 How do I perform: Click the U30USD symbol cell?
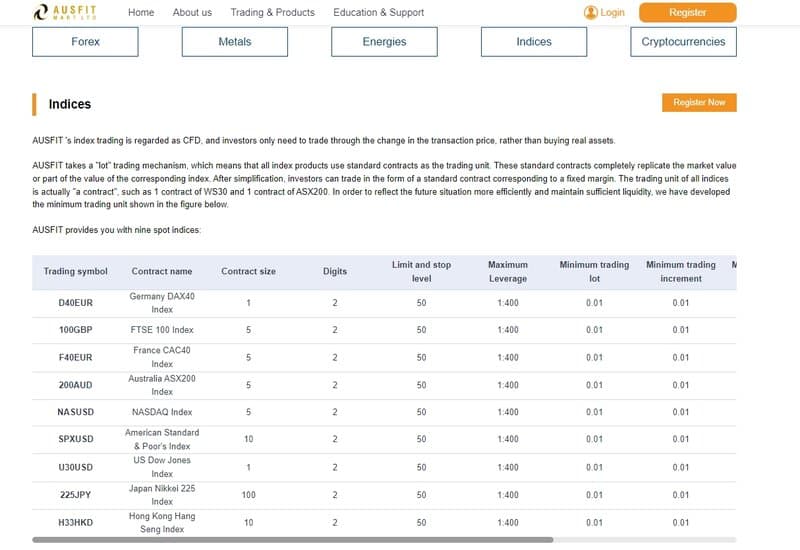(76, 467)
